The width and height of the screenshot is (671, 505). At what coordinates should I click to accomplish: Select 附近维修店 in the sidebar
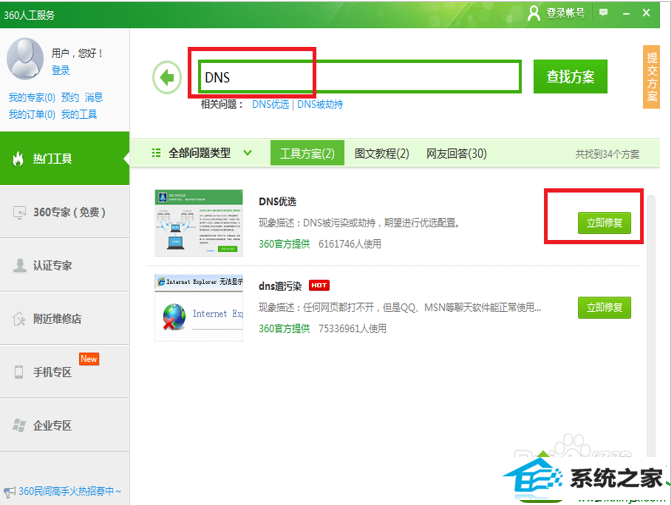tap(65, 319)
